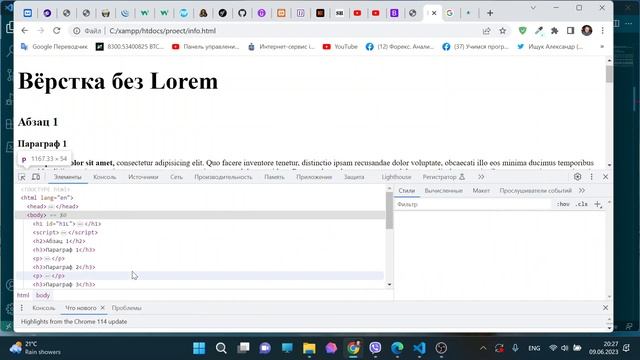Show more DevTools tabs via chevron after Регистратор

(481, 177)
